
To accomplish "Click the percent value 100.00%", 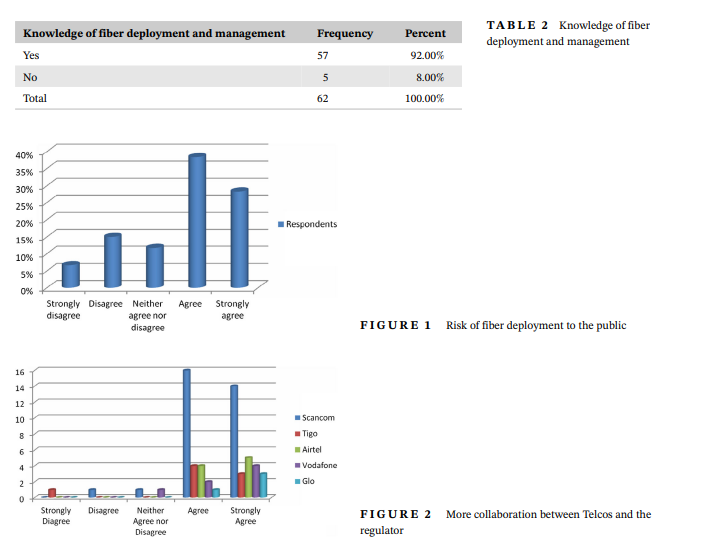I will click(x=424, y=98).
